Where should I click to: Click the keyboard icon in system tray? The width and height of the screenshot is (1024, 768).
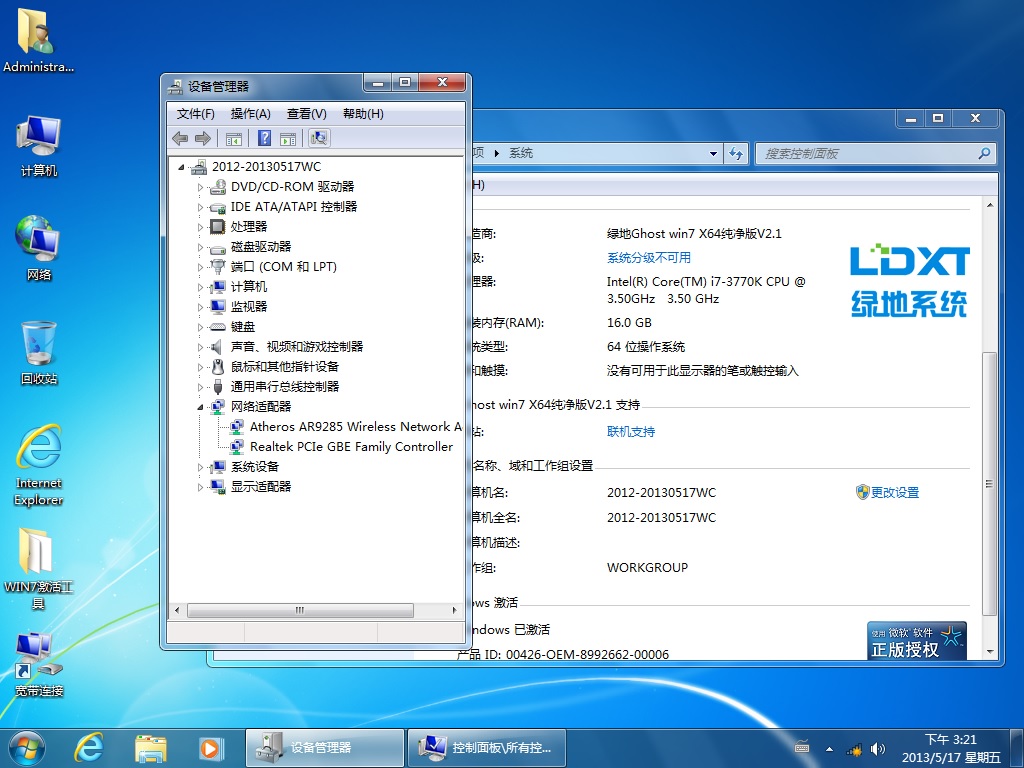802,748
